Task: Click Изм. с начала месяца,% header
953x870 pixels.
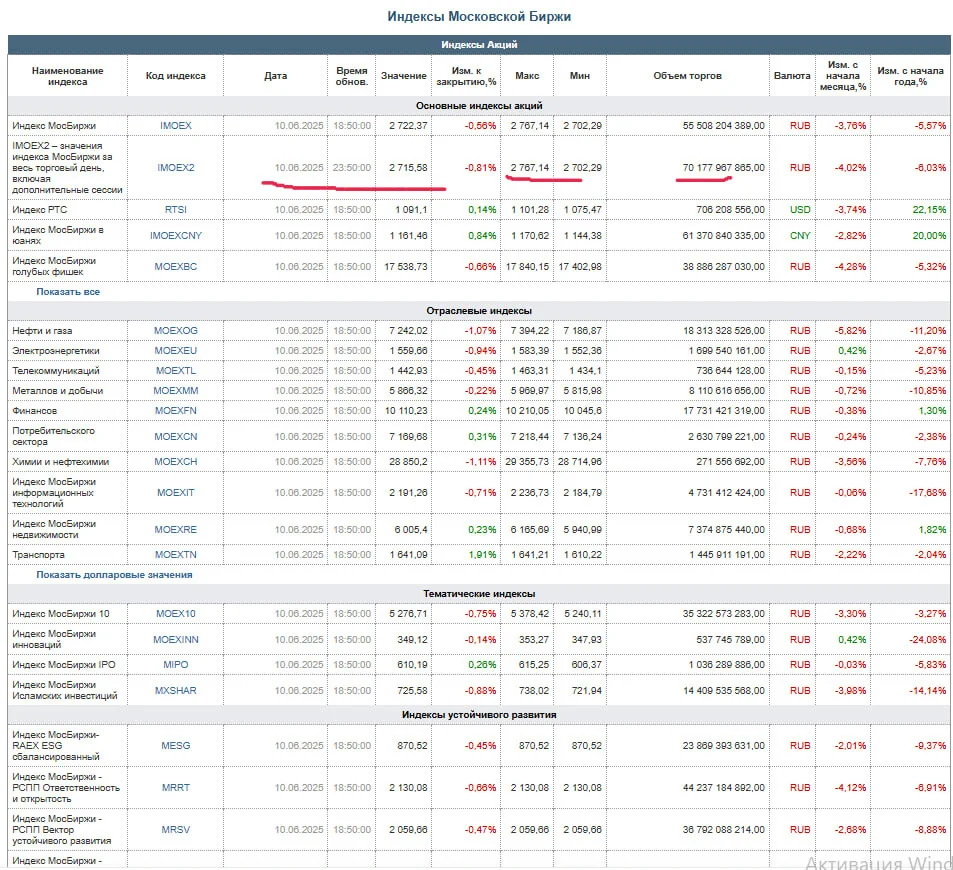Action: point(843,76)
